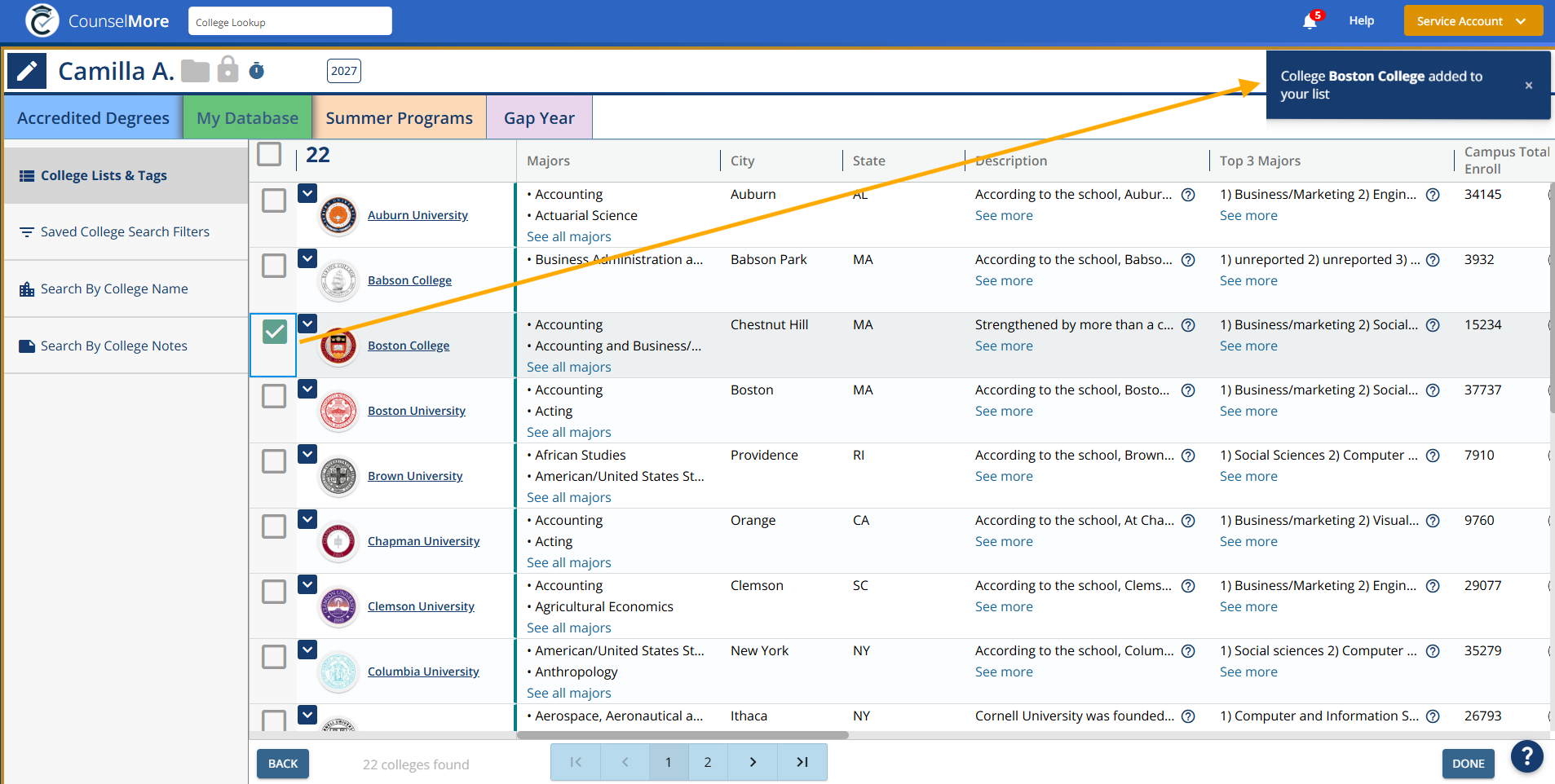The image size is (1555, 784).
Task: Switch to My Database tab
Action: 248,118
